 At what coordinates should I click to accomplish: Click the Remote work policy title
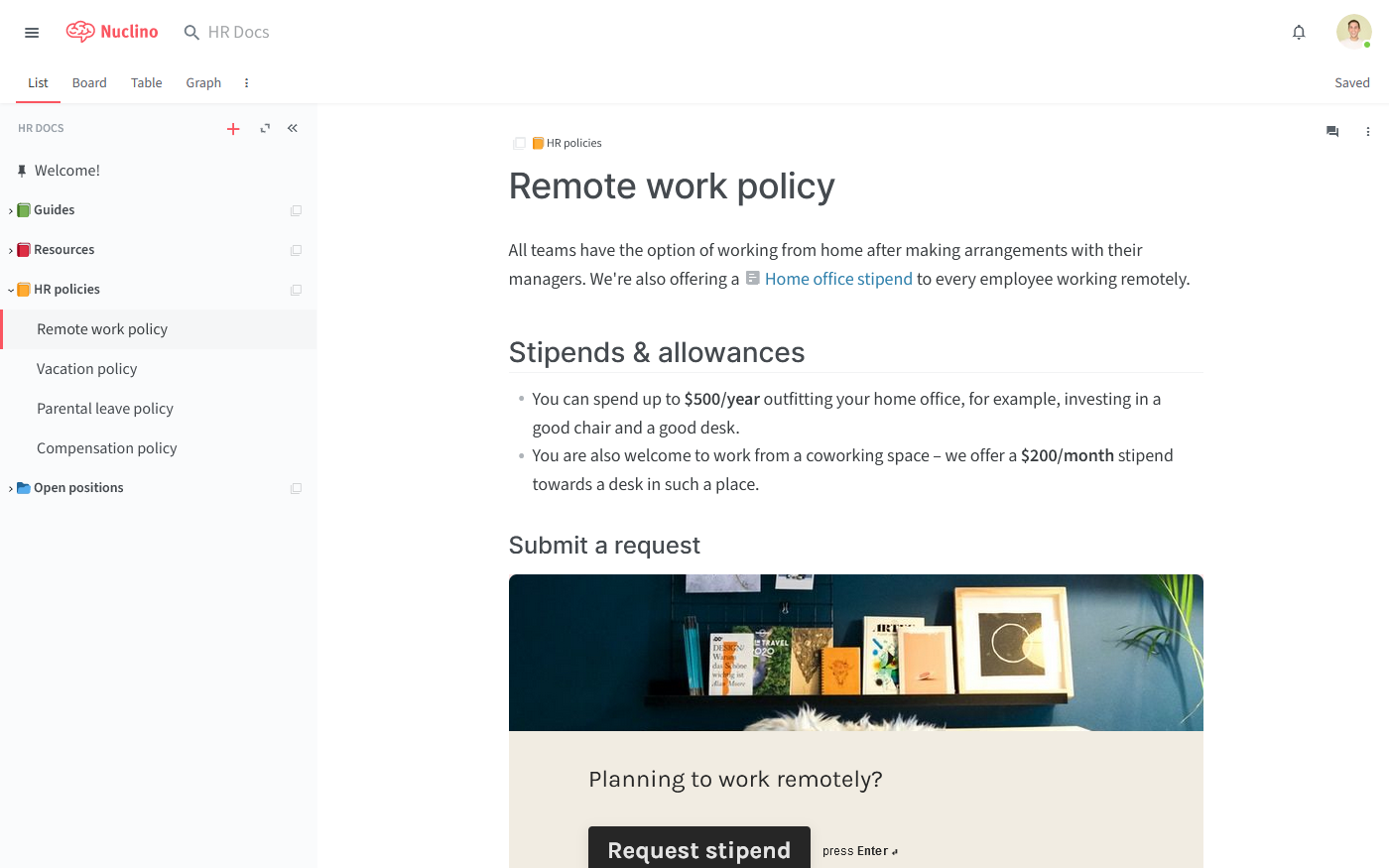point(672,186)
